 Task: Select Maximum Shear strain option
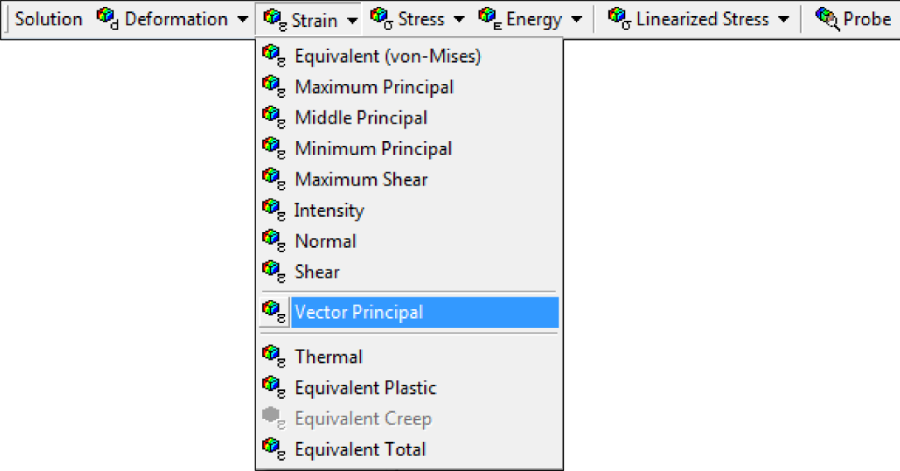[361, 180]
